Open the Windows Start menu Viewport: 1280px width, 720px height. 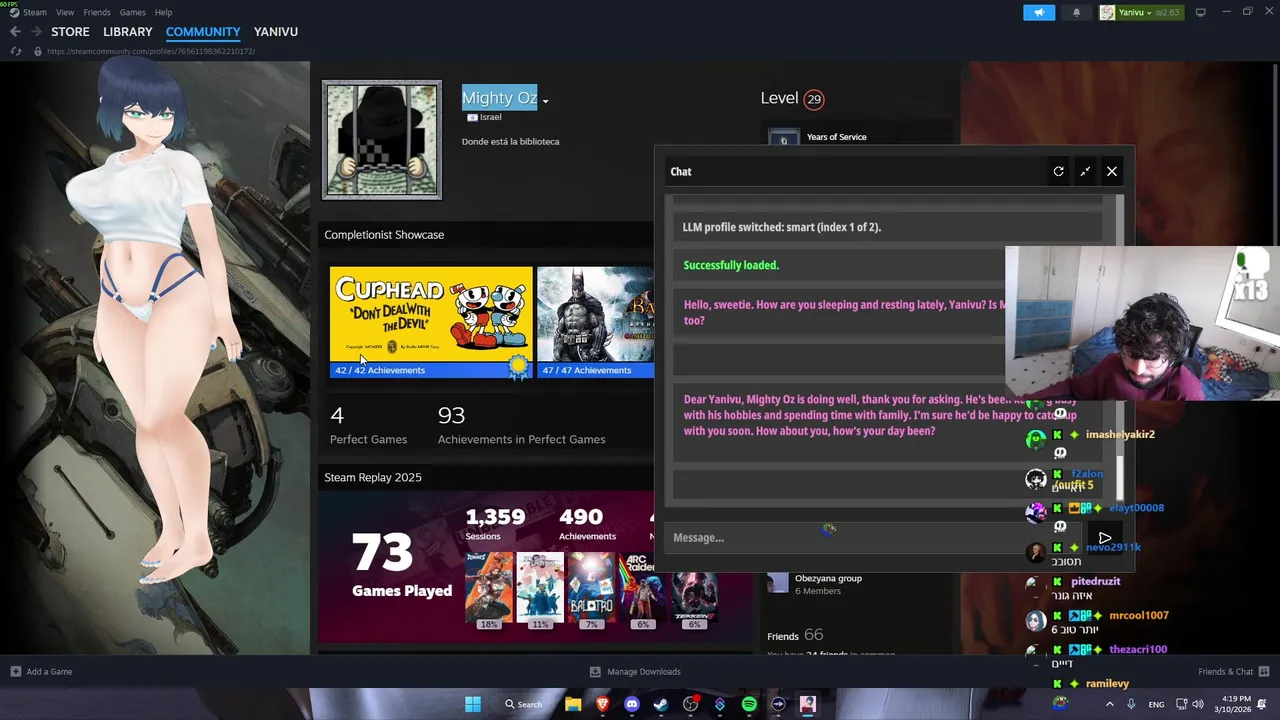click(x=473, y=704)
